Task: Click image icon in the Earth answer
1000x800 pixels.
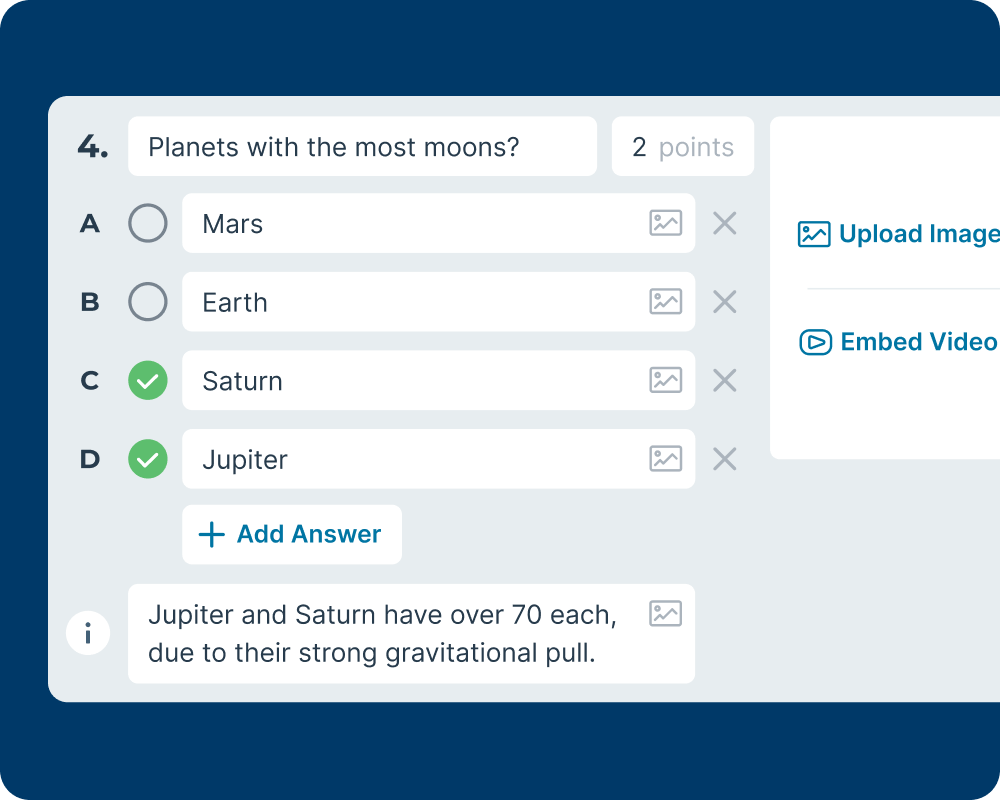Action: click(x=665, y=301)
